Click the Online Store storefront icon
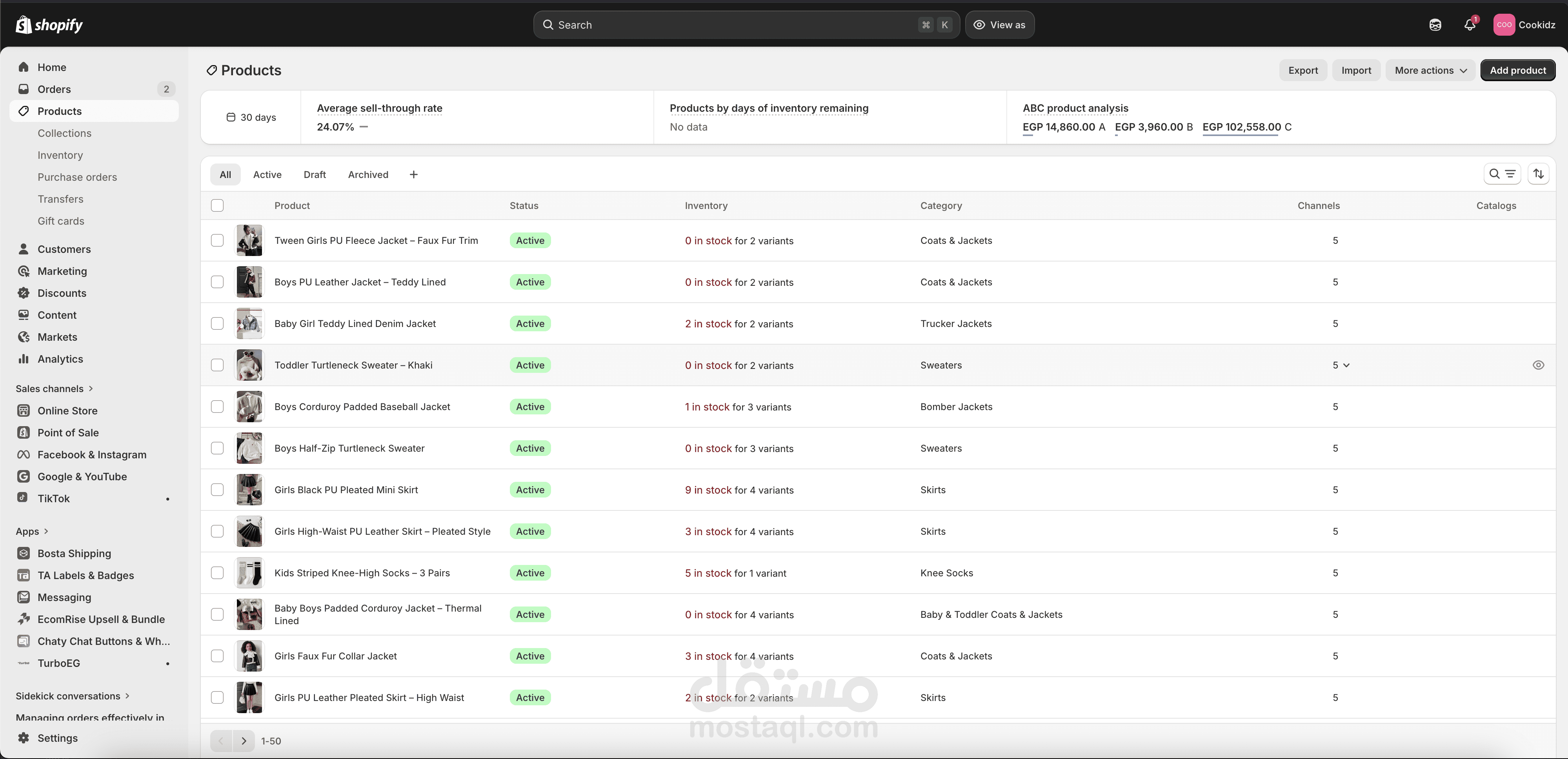 coord(24,410)
